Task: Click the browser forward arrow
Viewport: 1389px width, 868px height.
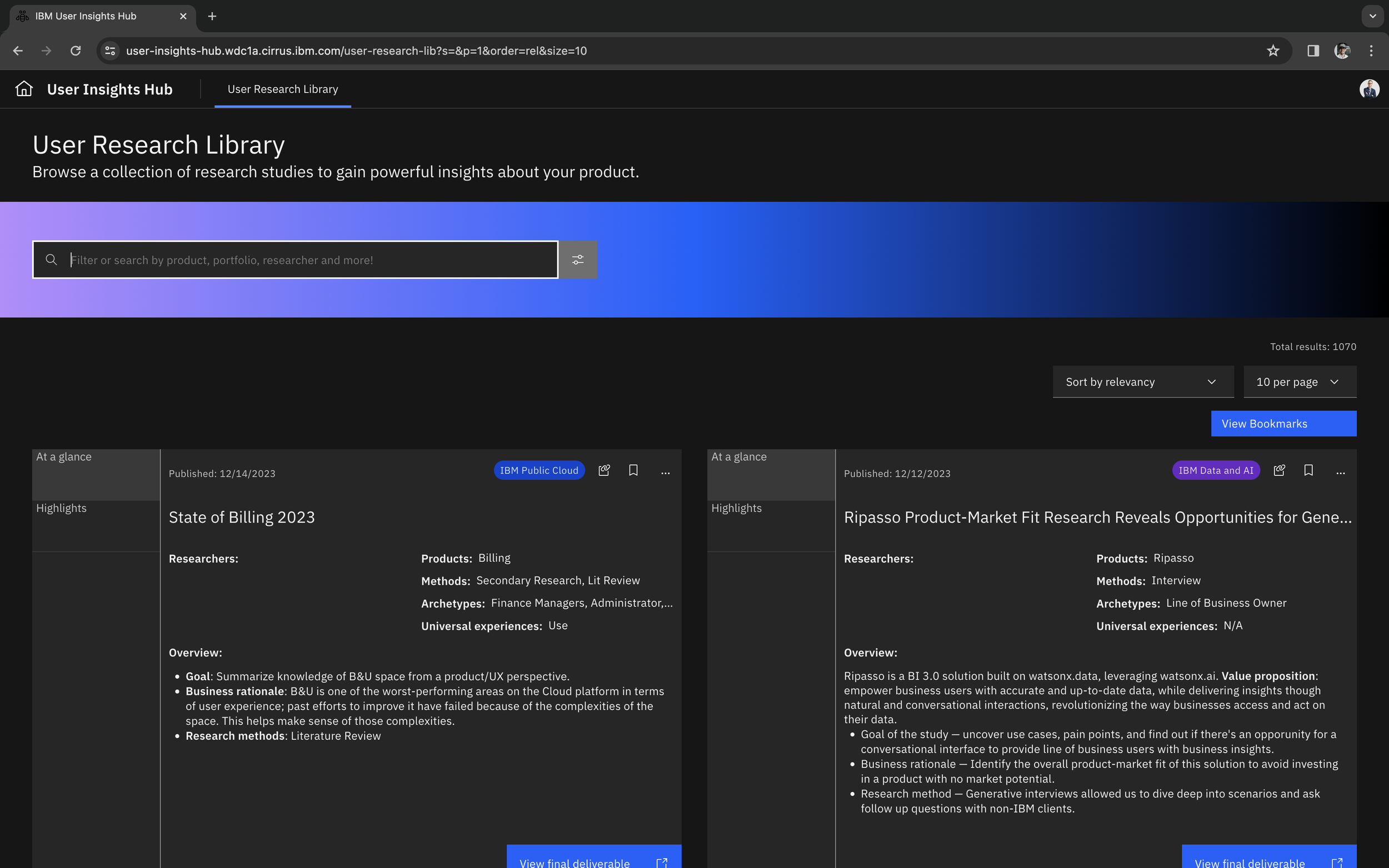Action: point(47,51)
